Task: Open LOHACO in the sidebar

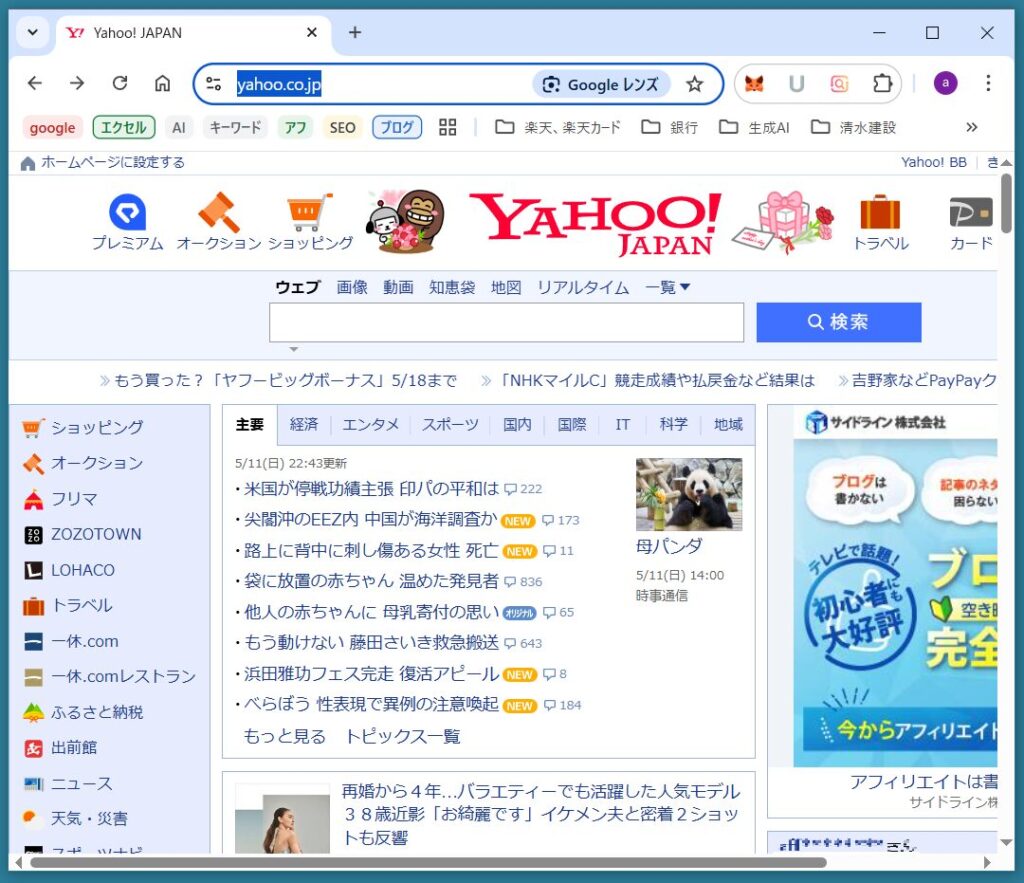Action: [83, 570]
